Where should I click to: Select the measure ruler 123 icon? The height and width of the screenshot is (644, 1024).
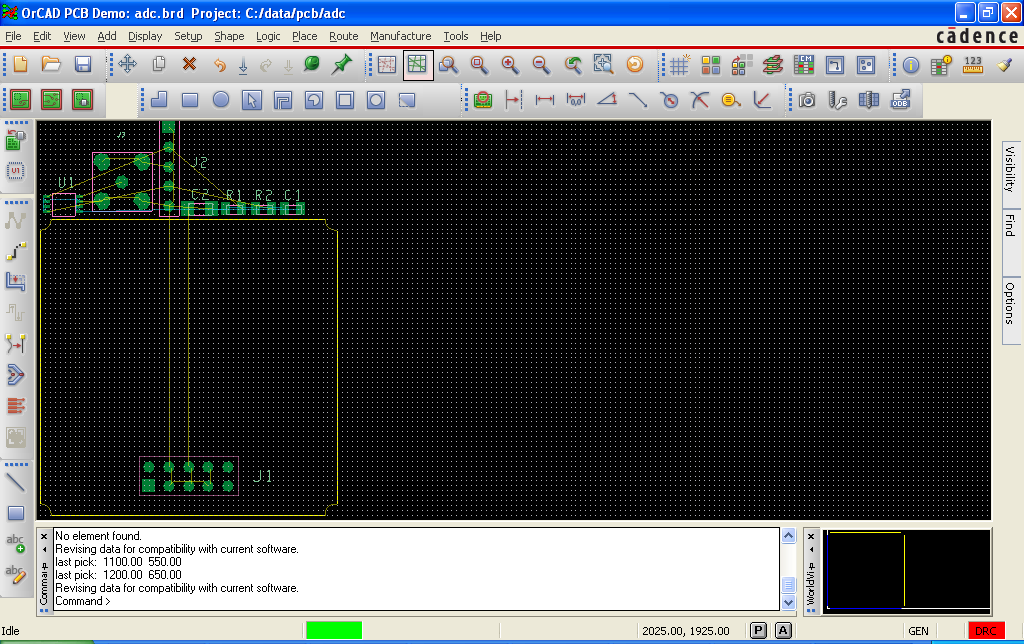tap(972, 65)
